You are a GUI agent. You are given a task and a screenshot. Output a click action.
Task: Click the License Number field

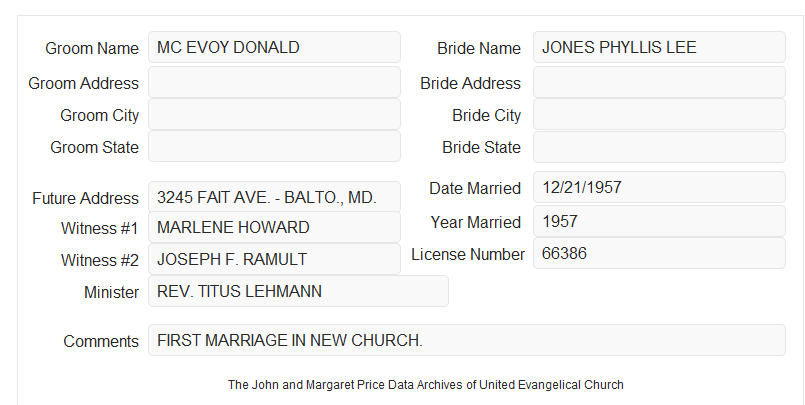coord(659,253)
